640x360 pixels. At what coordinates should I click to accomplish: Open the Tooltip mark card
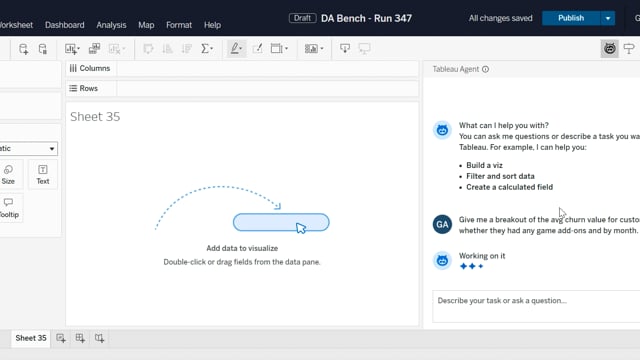click(9, 208)
